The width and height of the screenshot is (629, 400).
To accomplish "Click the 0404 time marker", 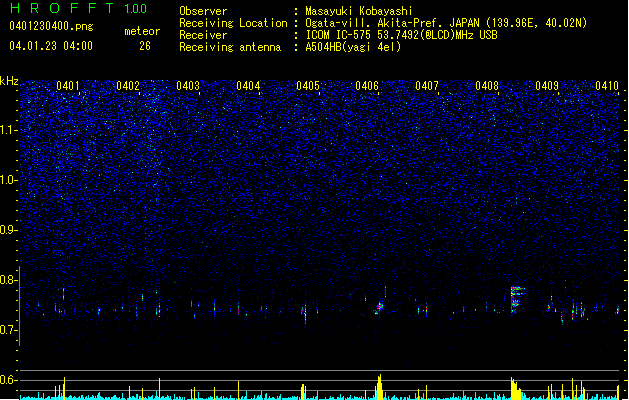I will (248, 86).
